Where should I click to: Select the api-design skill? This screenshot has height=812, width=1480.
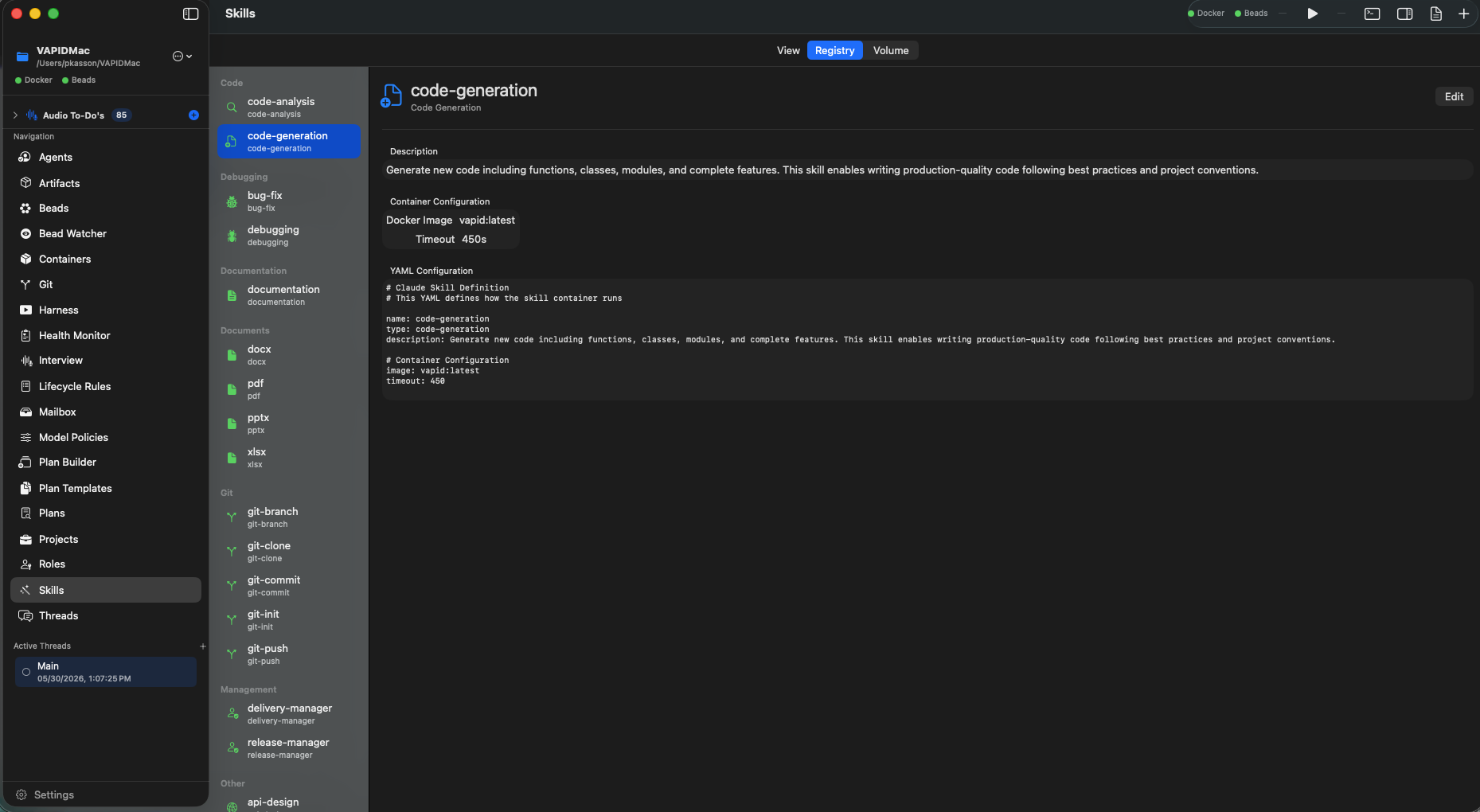coord(289,802)
